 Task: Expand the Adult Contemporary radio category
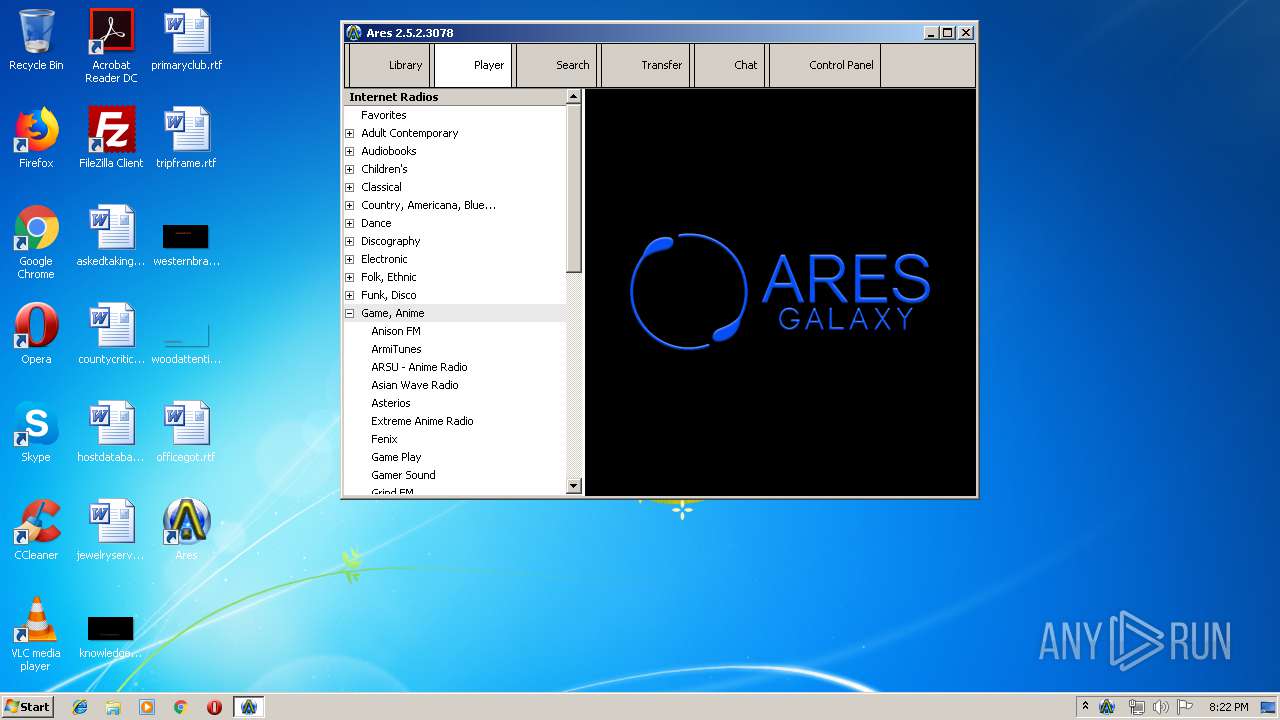coord(350,133)
